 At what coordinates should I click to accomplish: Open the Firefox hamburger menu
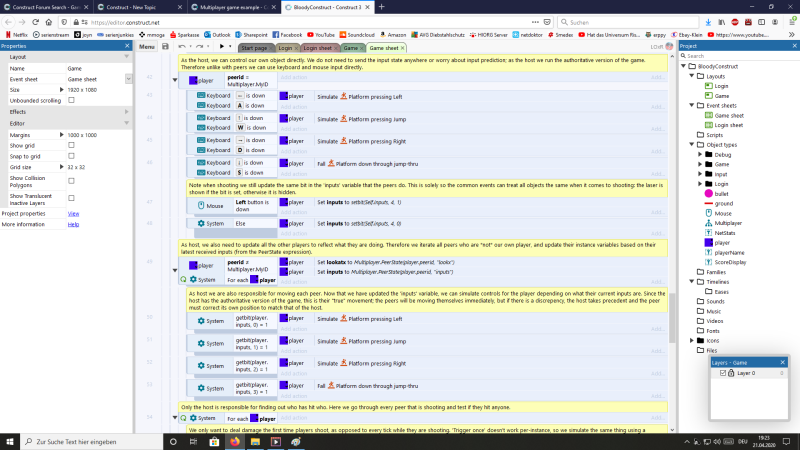pos(792,22)
